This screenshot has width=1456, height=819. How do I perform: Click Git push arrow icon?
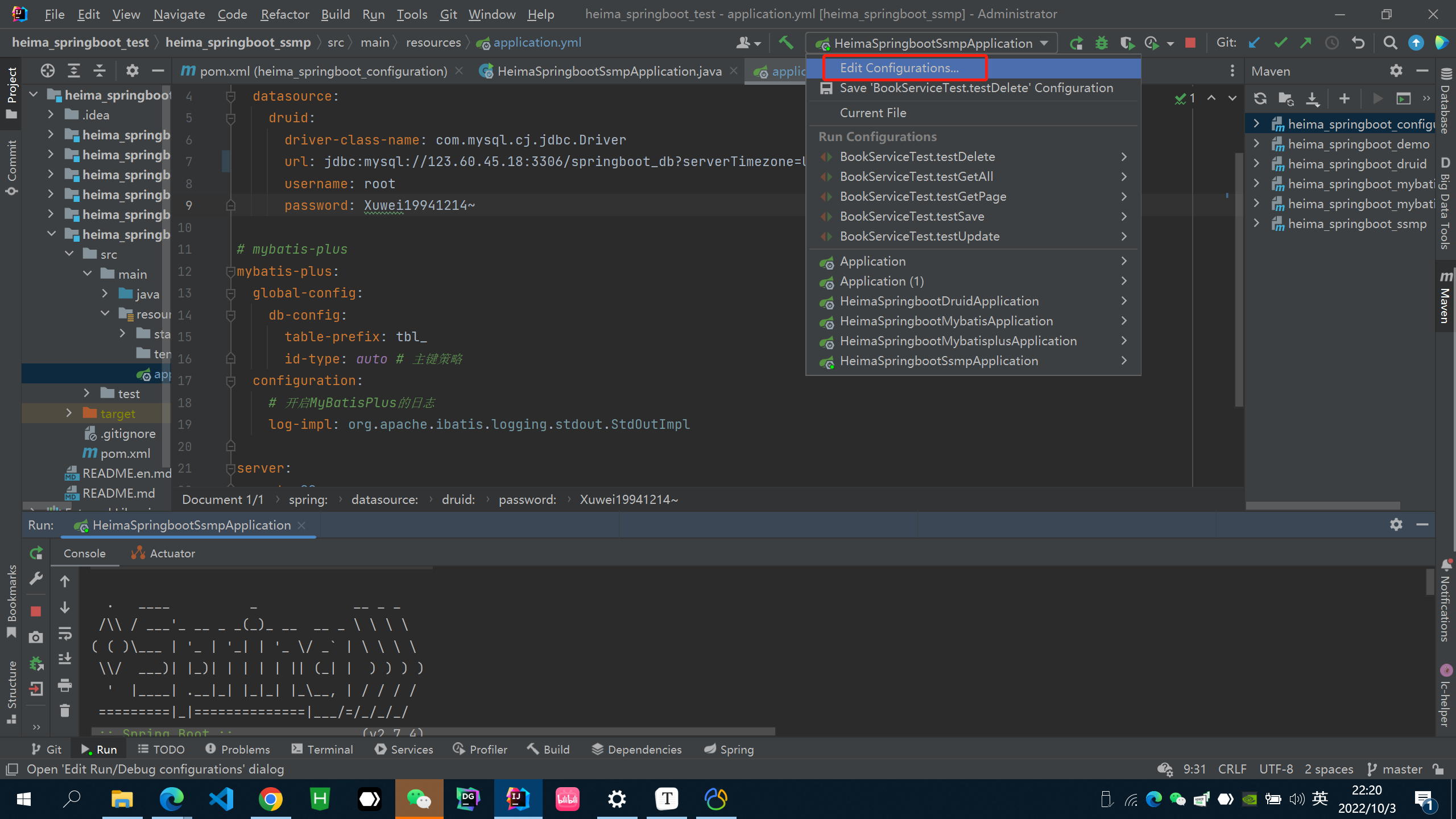coord(1306,43)
